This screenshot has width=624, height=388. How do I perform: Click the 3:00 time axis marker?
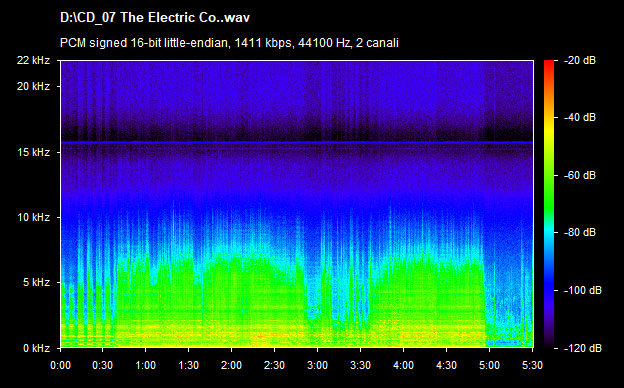[317, 365]
